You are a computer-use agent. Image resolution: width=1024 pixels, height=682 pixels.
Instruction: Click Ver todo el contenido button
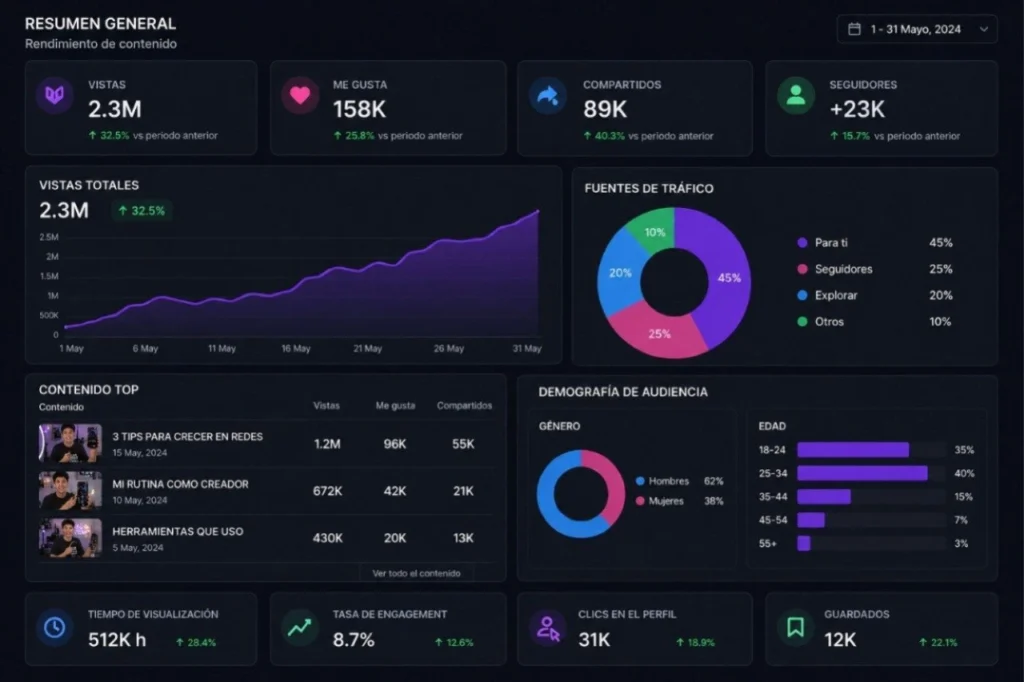(416, 573)
